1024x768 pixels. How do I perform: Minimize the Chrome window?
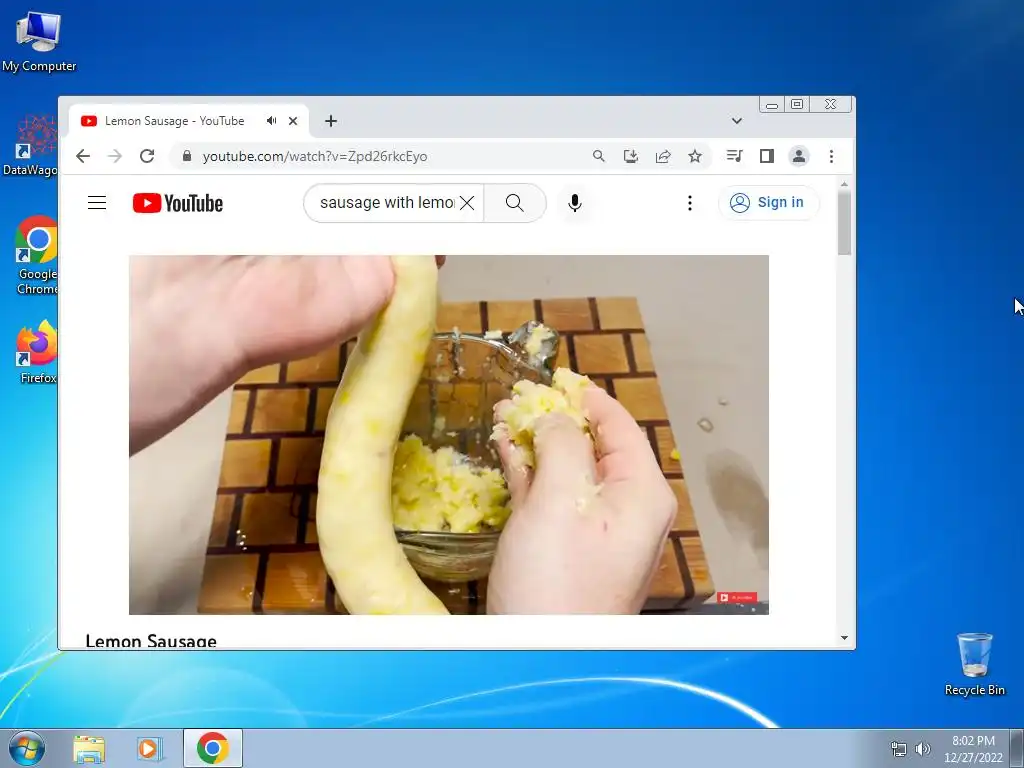pyautogui.click(x=772, y=104)
